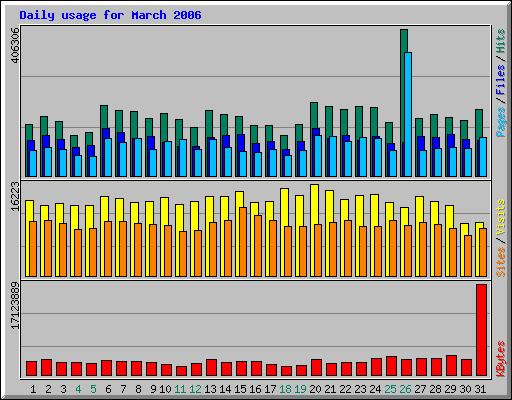Viewport: 512px width, 400px height.
Task: Click day label 3 on the x-axis
Action: pos(63,389)
